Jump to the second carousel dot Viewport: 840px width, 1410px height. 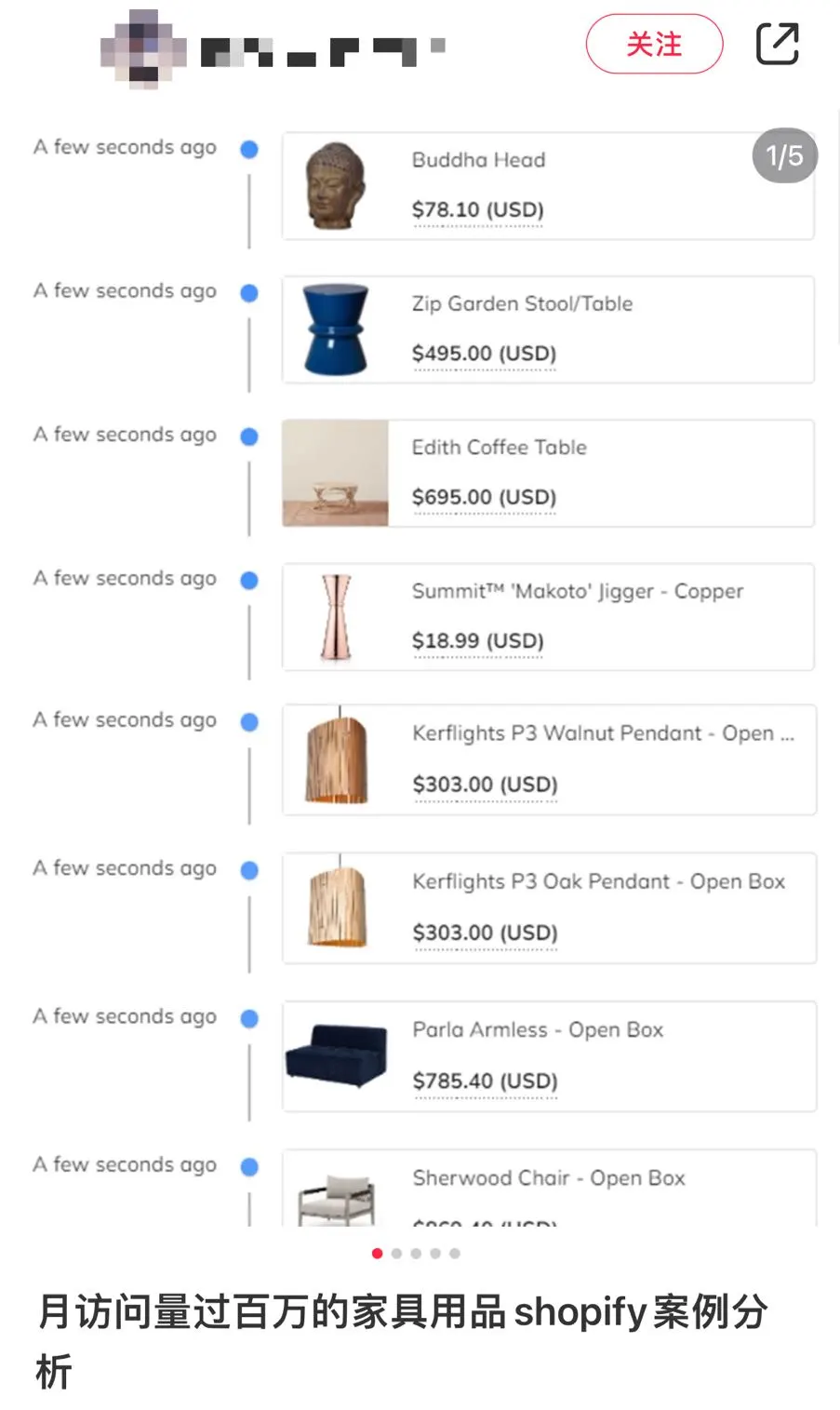396,1254
